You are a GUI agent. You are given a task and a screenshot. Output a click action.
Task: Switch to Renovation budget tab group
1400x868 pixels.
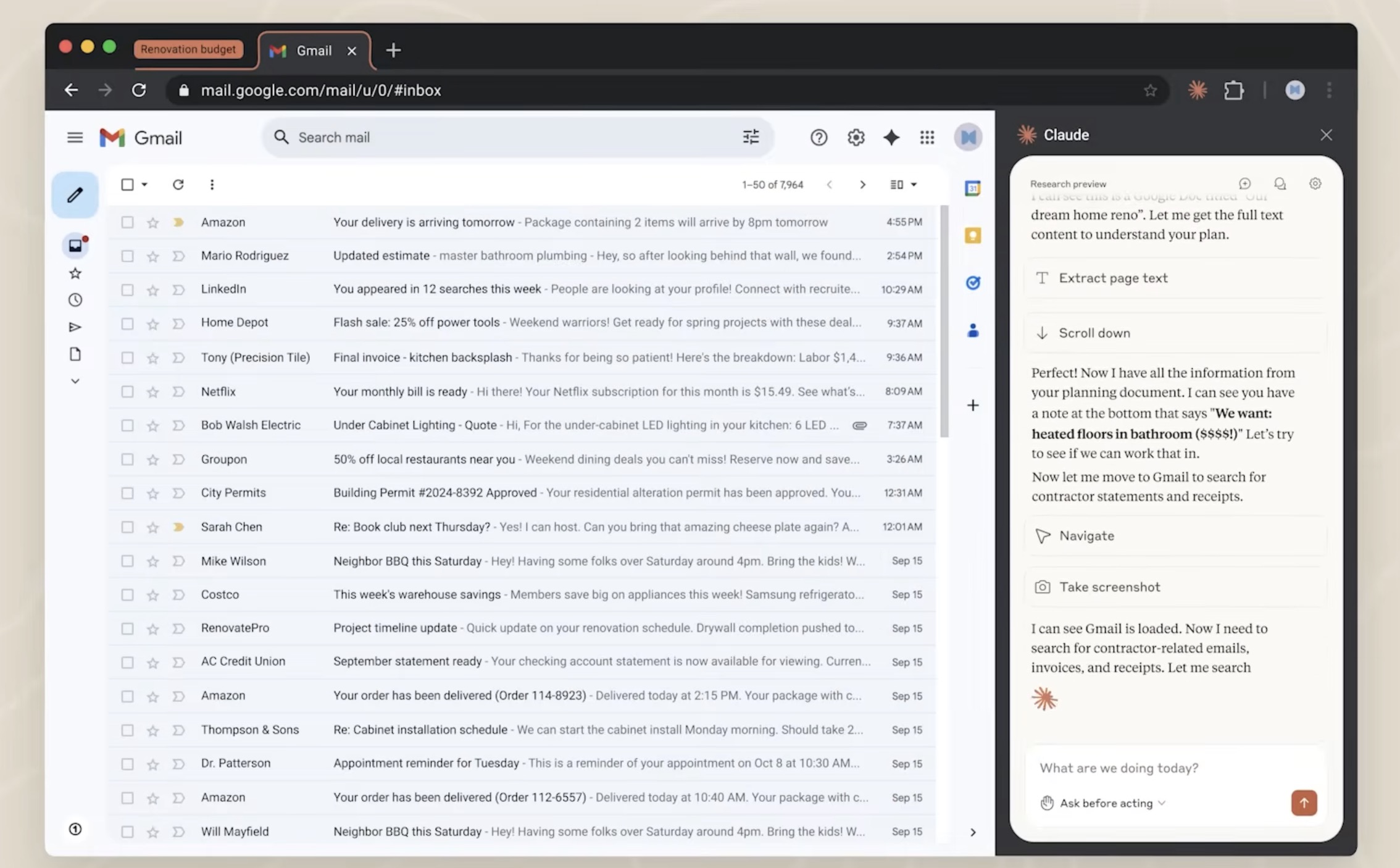[x=188, y=49]
